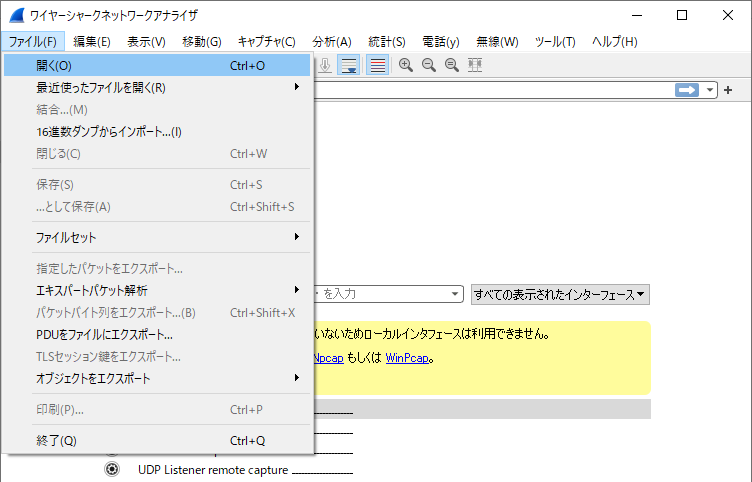Expand 最近使ったファイルを開く(R) submenu
Viewport: 752px width, 482px height.
[x=157, y=87]
